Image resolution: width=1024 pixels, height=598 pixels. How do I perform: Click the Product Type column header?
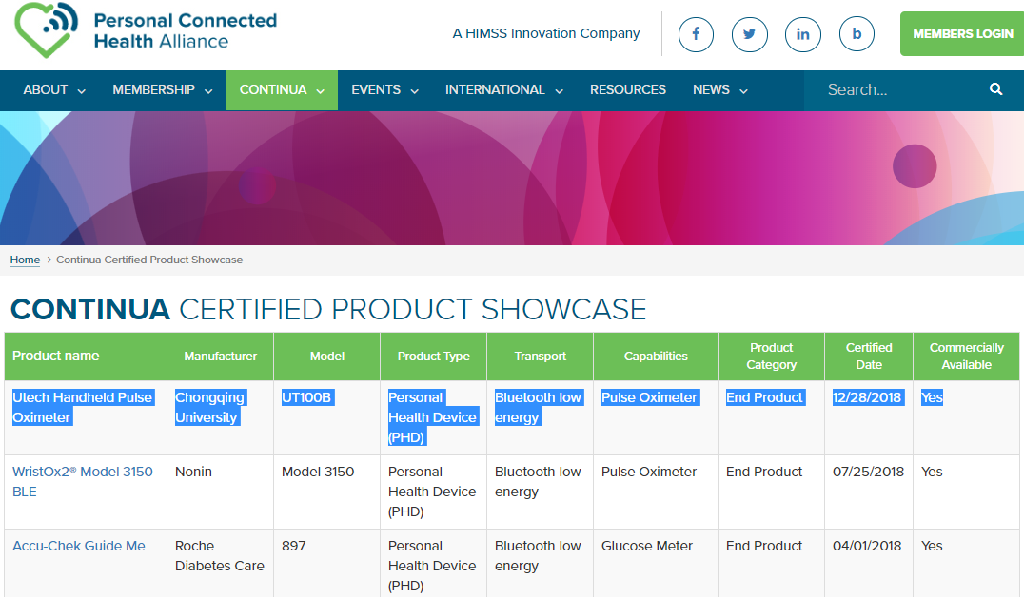click(x=434, y=356)
